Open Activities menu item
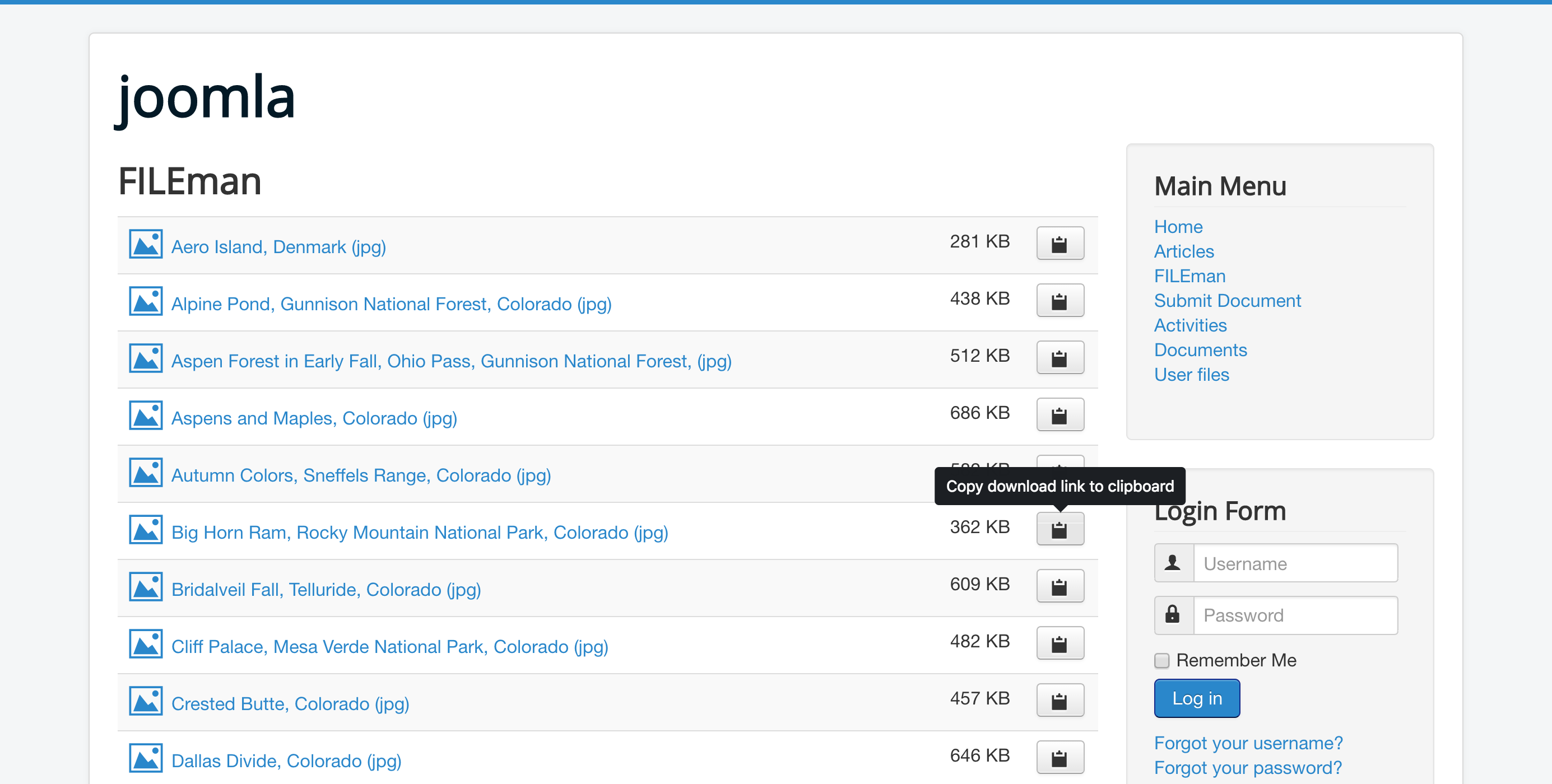Screen dimensions: 1552x784 click(x=1191, y=326)
